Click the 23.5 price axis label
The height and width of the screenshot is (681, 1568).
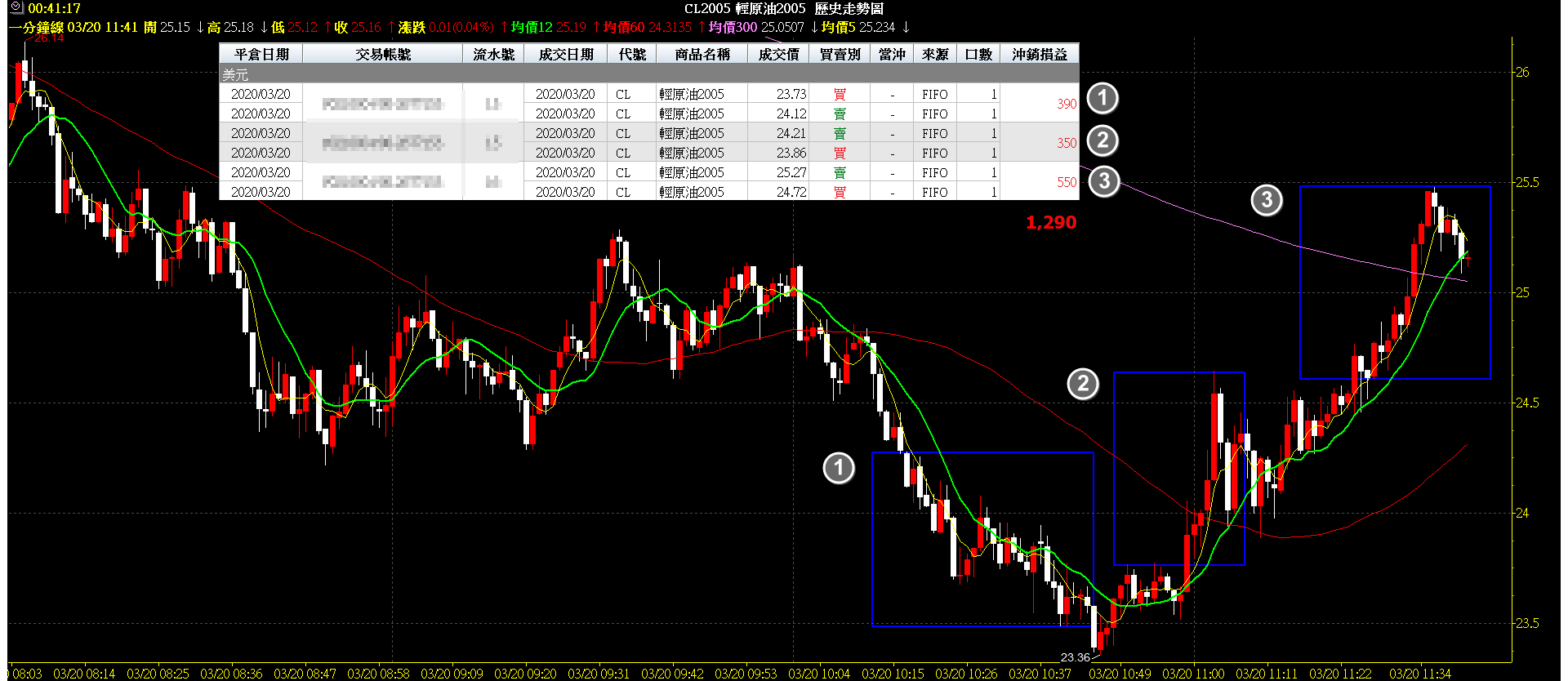(x=1527, y=623)
